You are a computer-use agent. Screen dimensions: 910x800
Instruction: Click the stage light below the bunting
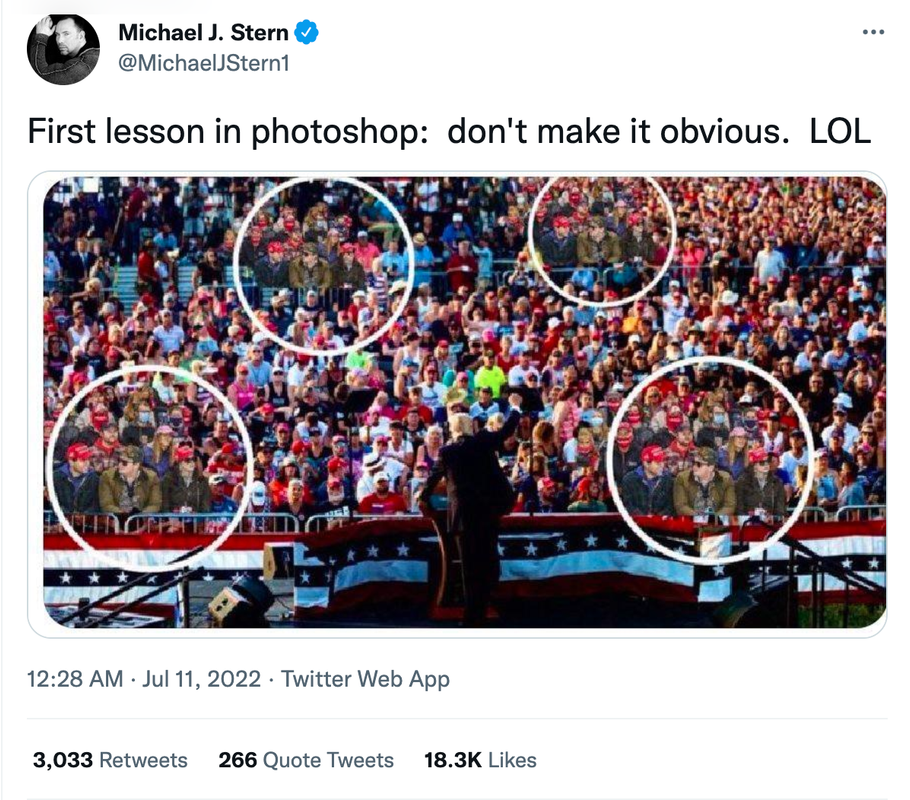[x=239, y=601]
